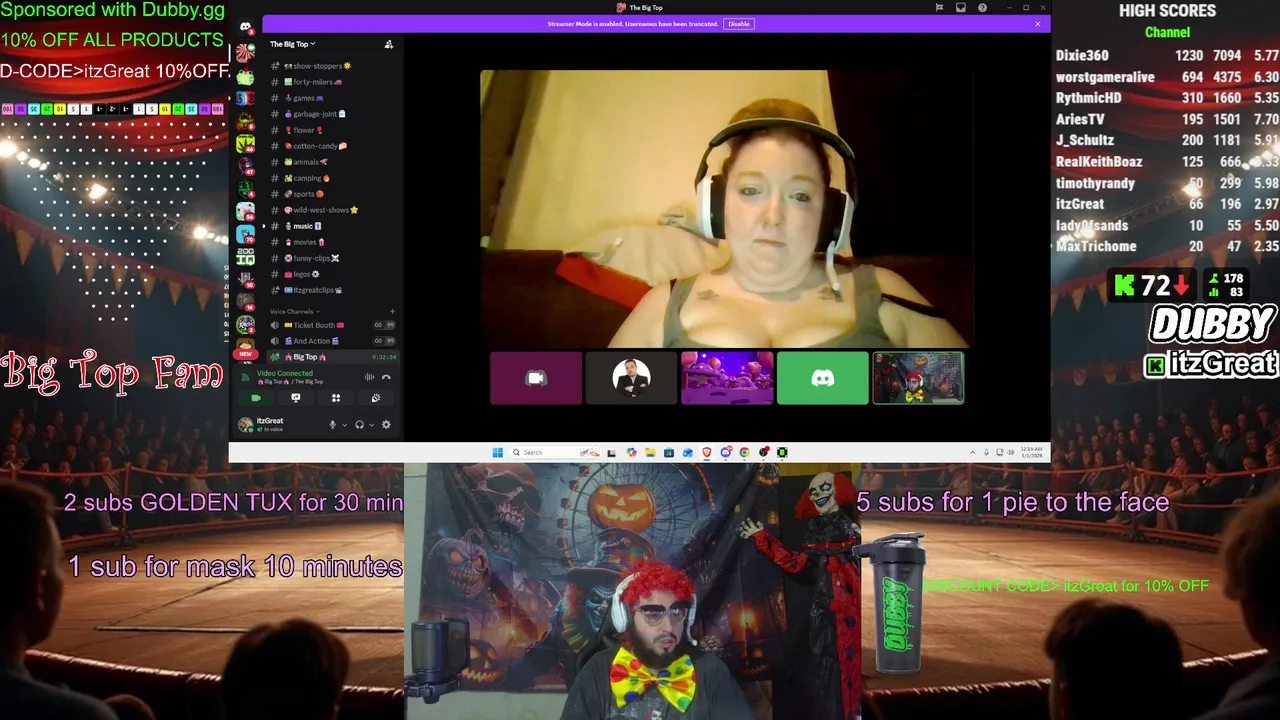Share your screen in voice panel
Screen dimensions: 1280x720
coord(296,398)
